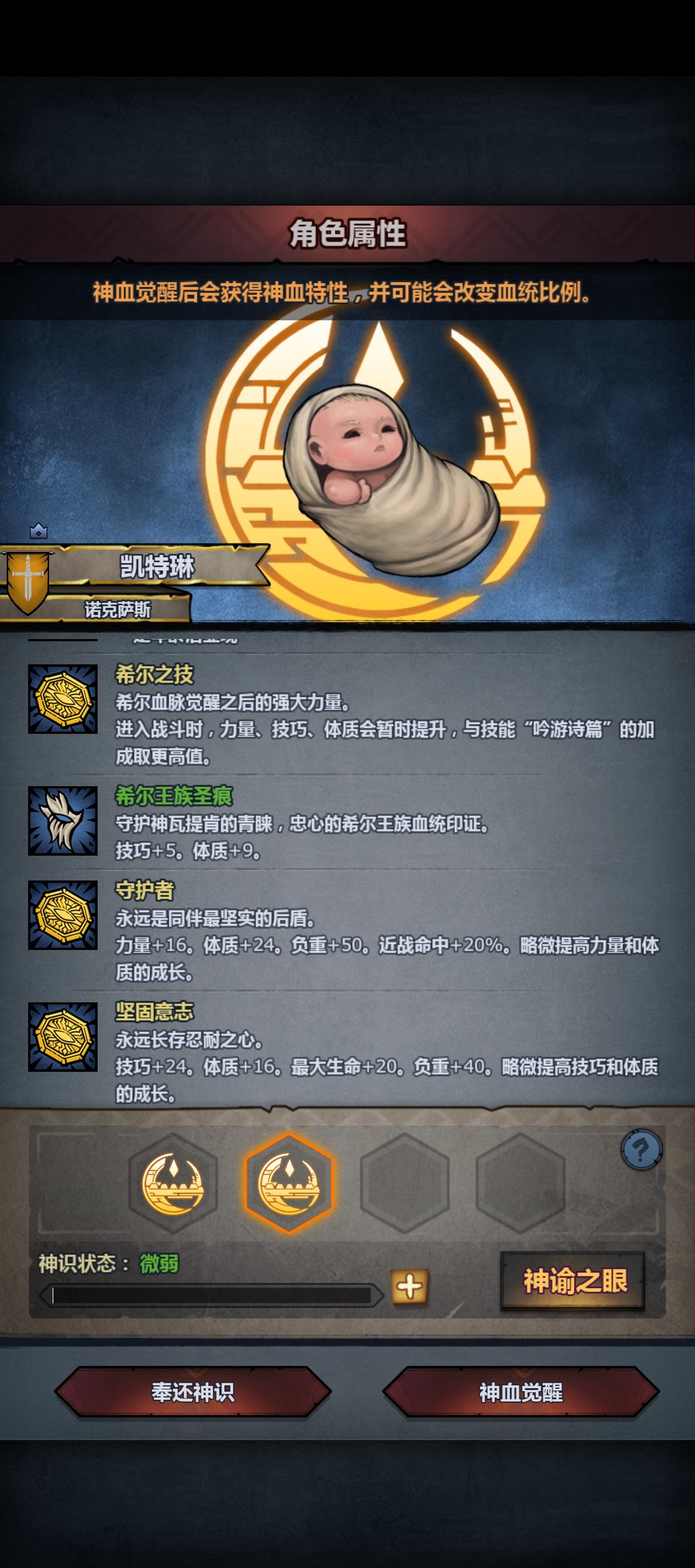Click the 希尔之技 gold medallion icon
The height and width of the screenshot is (1568, 695).
tap(63, 699)
